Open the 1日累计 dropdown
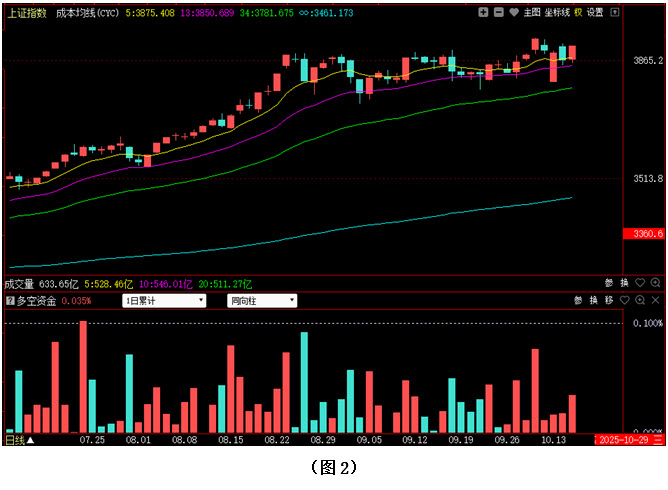Screen dimensions: 668x490 (x=164, y=300)
